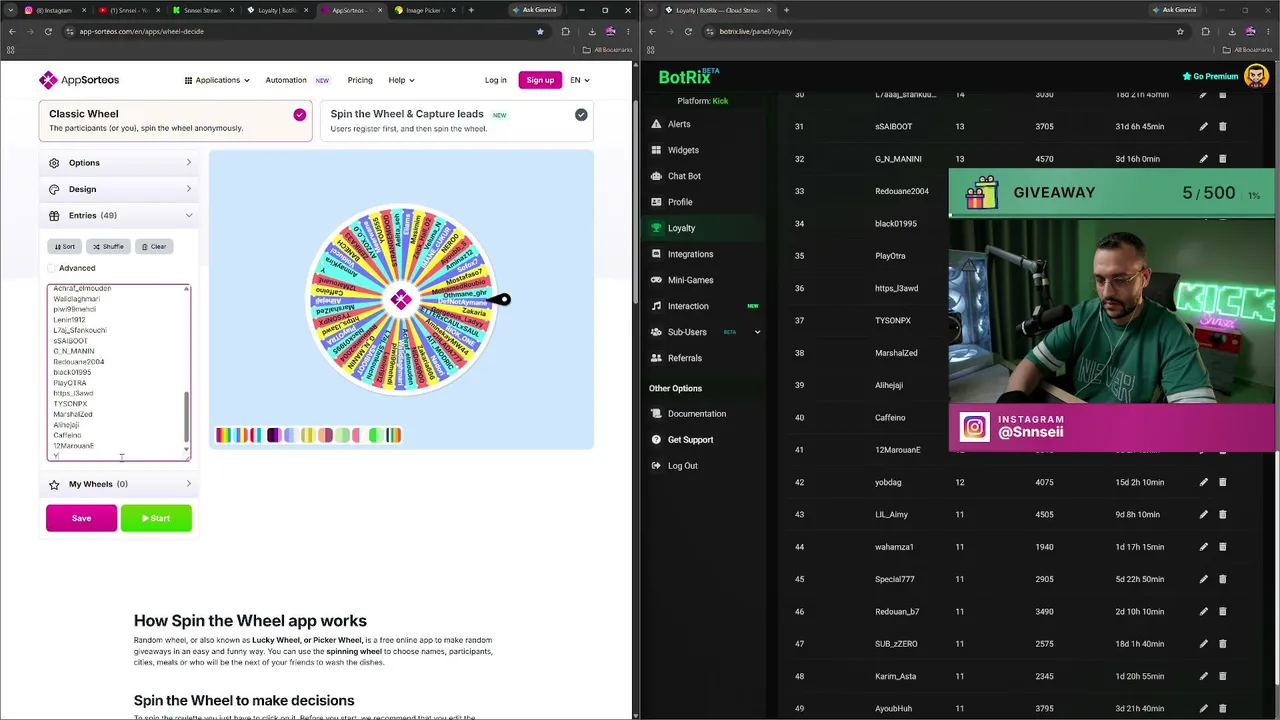Edit the G_N_MANINI loyalty row
Viewport: 1280px width, 720px height.
coord(1203,159)
